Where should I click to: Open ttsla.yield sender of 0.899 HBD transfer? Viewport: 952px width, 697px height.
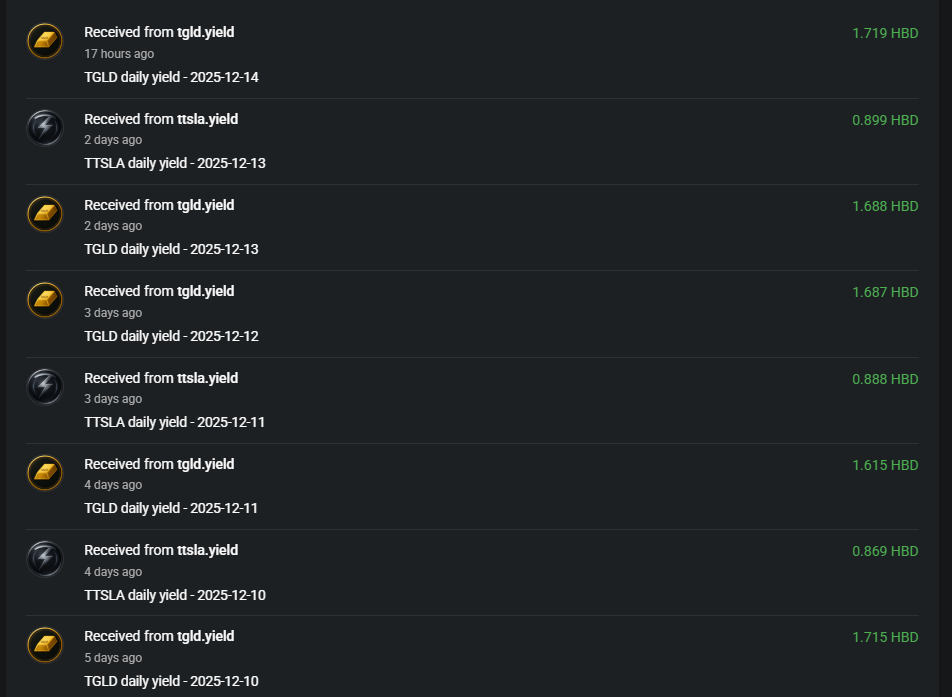[207, 119]
